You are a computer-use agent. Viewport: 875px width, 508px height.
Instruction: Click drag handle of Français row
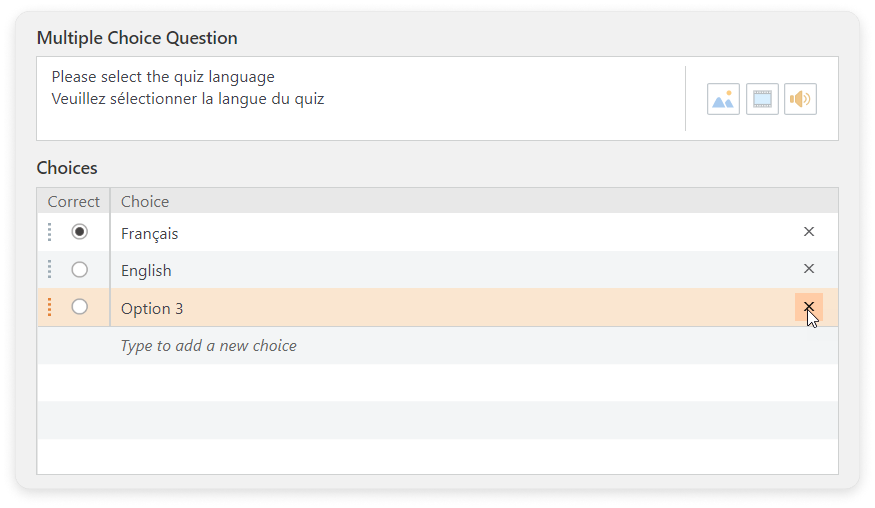(x=49, y=232)
